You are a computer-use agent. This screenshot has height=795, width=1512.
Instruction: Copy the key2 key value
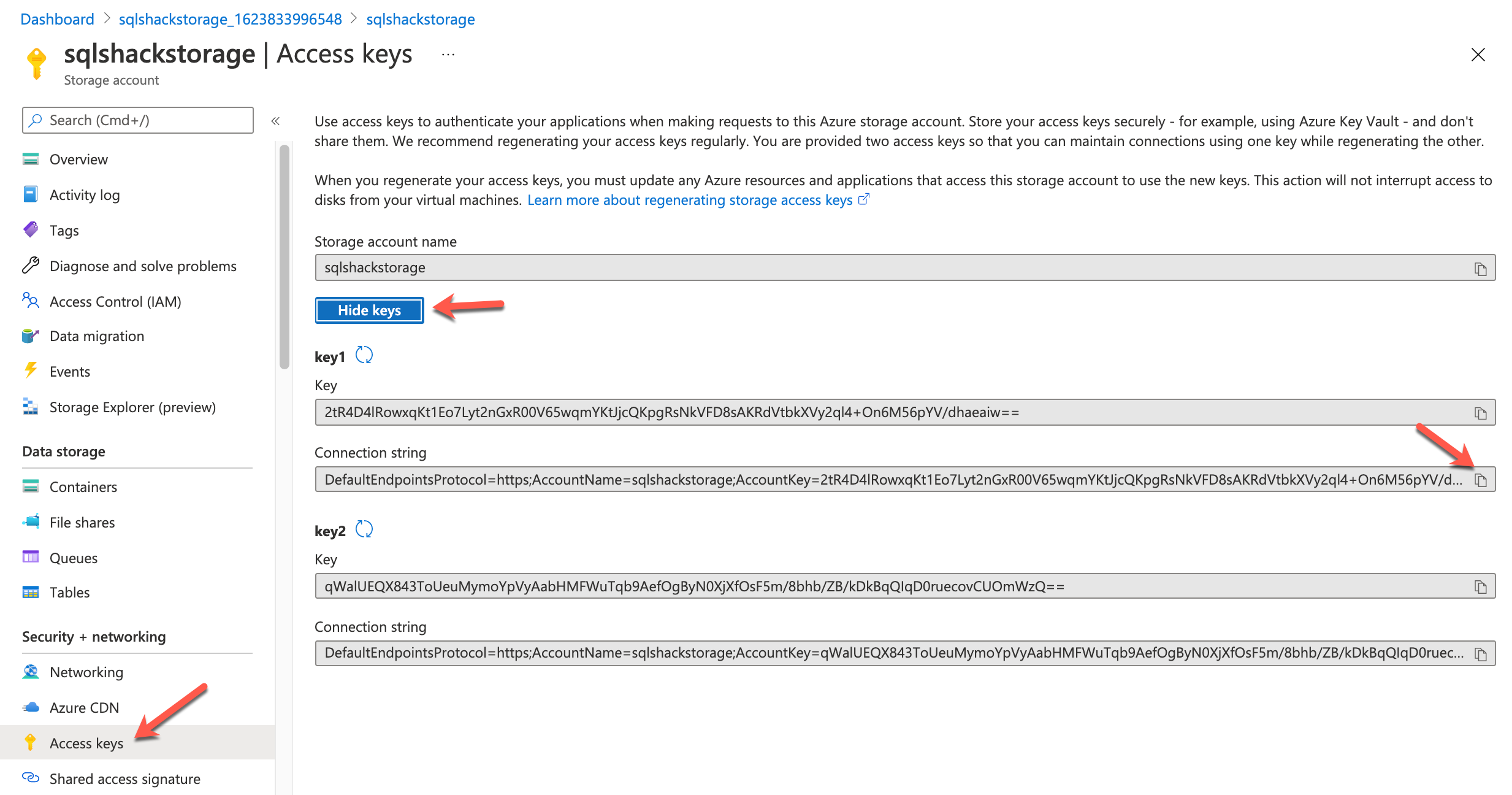pos(1480,587)
